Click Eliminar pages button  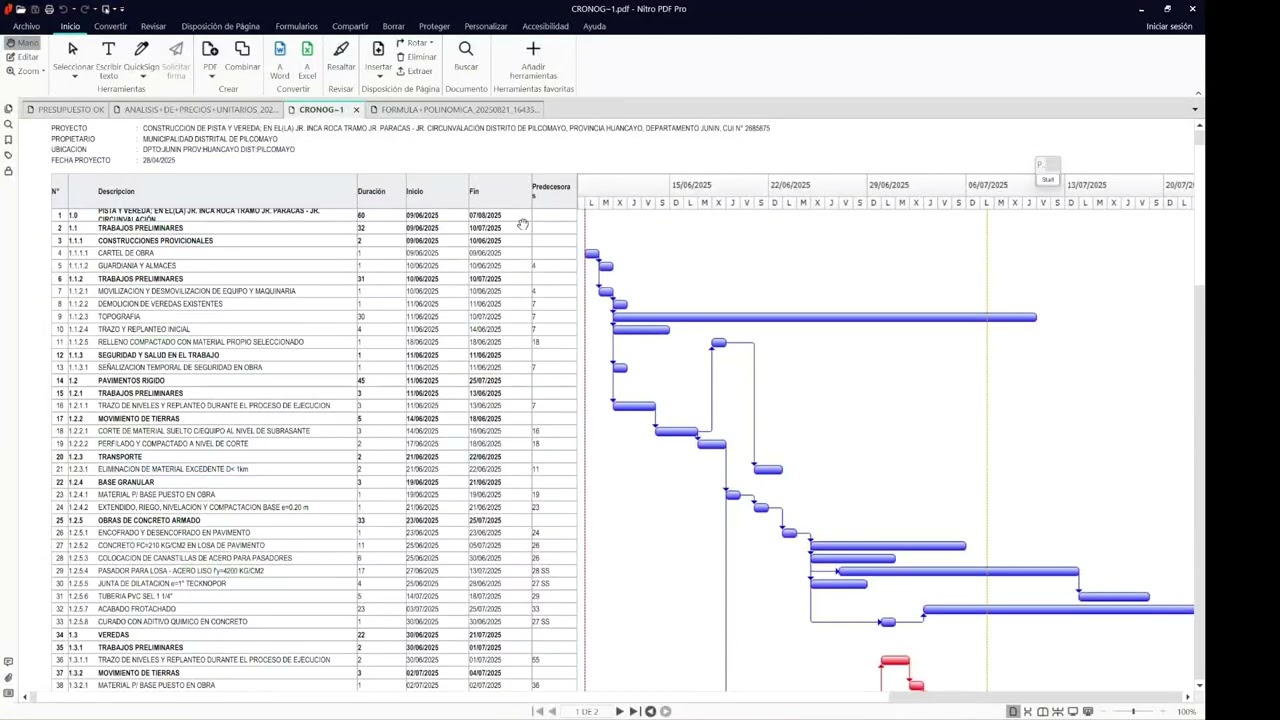tap(416, 57)
